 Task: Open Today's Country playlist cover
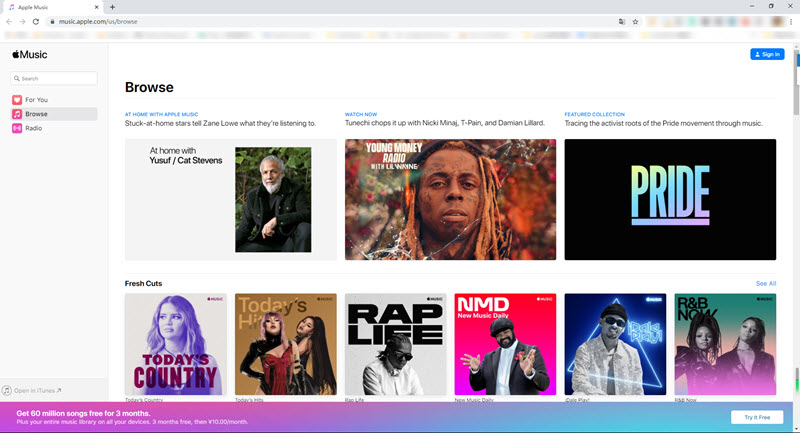[176, 344]
